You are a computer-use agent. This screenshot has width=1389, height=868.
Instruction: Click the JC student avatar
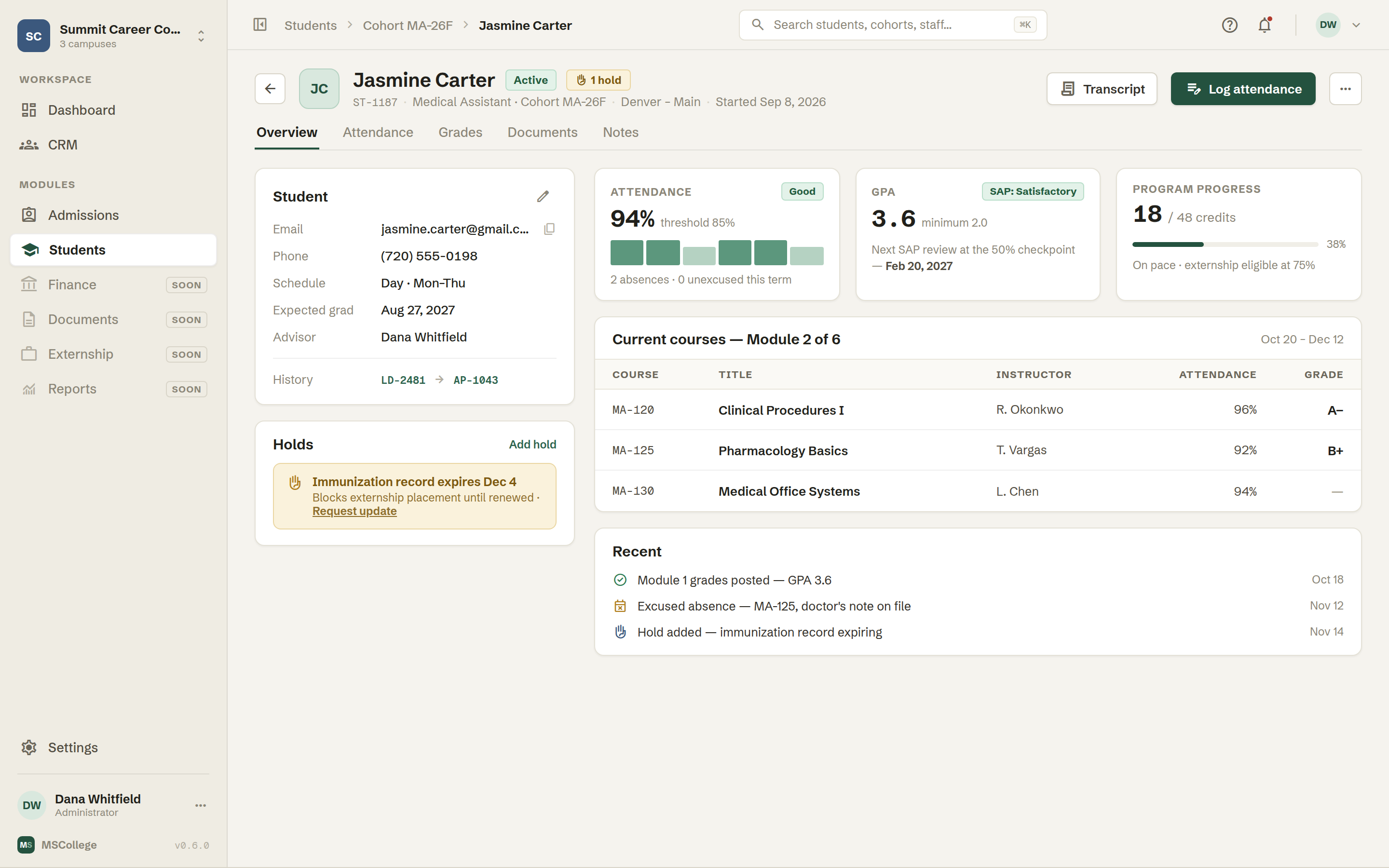[x=319, y=88]
